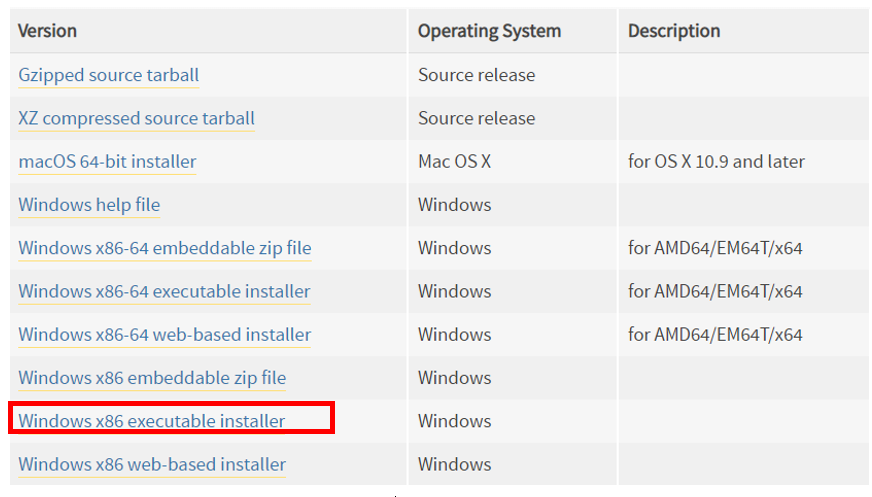Image resolution: width=872 pixels, height=497 pixels.
Task: Click the Source release cell for Gzipped tarball
Action: click(477, 75)
